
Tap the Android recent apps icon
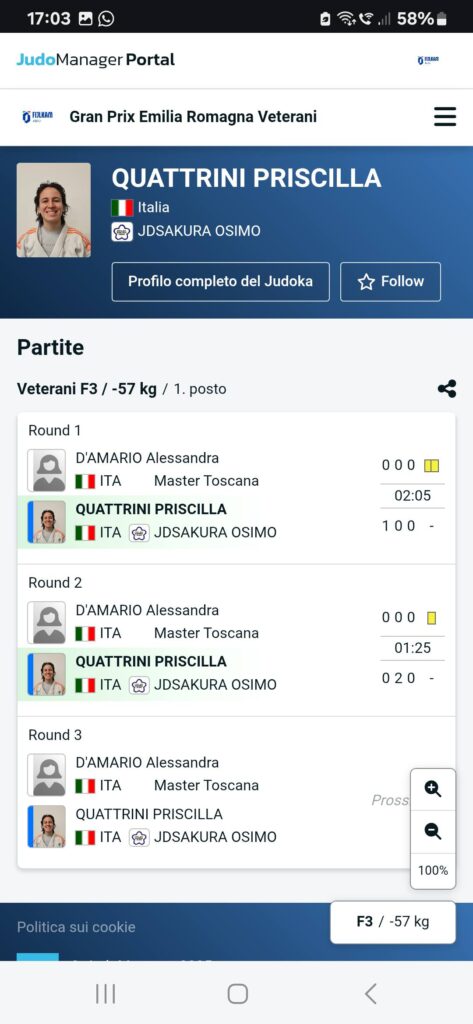[x=105, y=993]
